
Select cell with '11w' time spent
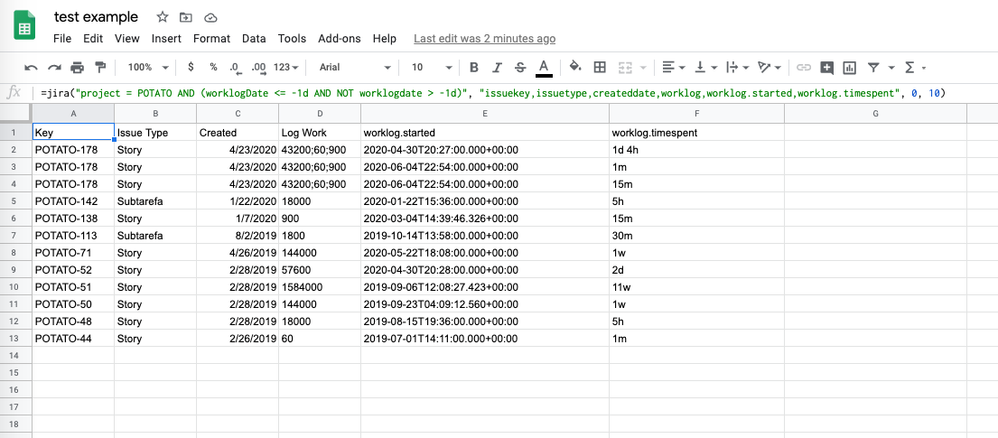click(697, 287)
